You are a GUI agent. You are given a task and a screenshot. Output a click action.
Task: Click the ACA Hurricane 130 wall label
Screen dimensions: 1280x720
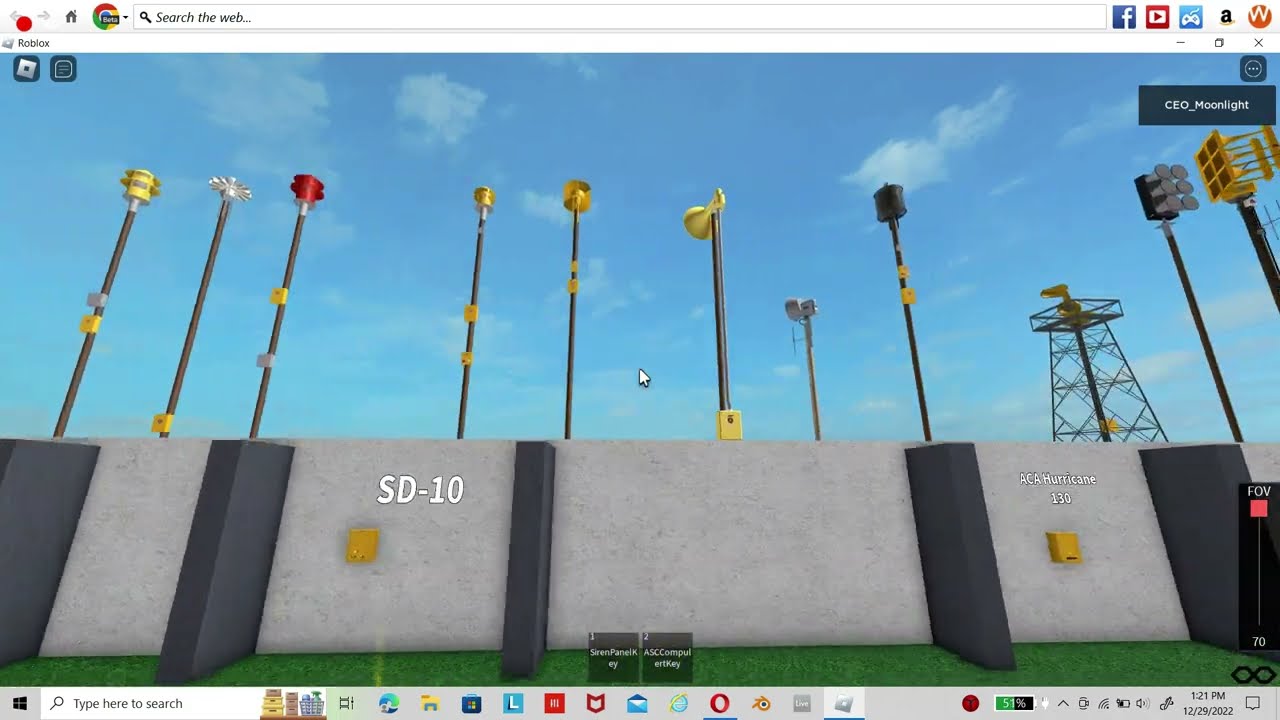point(1058,488)
